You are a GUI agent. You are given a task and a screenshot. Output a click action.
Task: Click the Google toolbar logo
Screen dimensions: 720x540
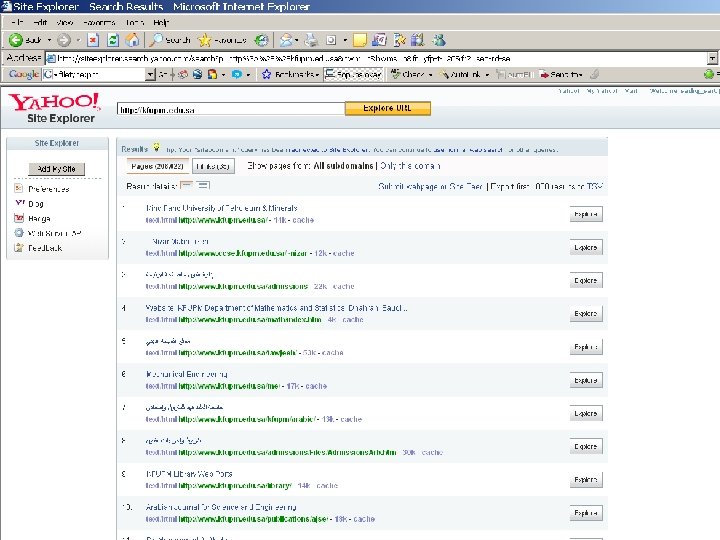pos(23,74)
